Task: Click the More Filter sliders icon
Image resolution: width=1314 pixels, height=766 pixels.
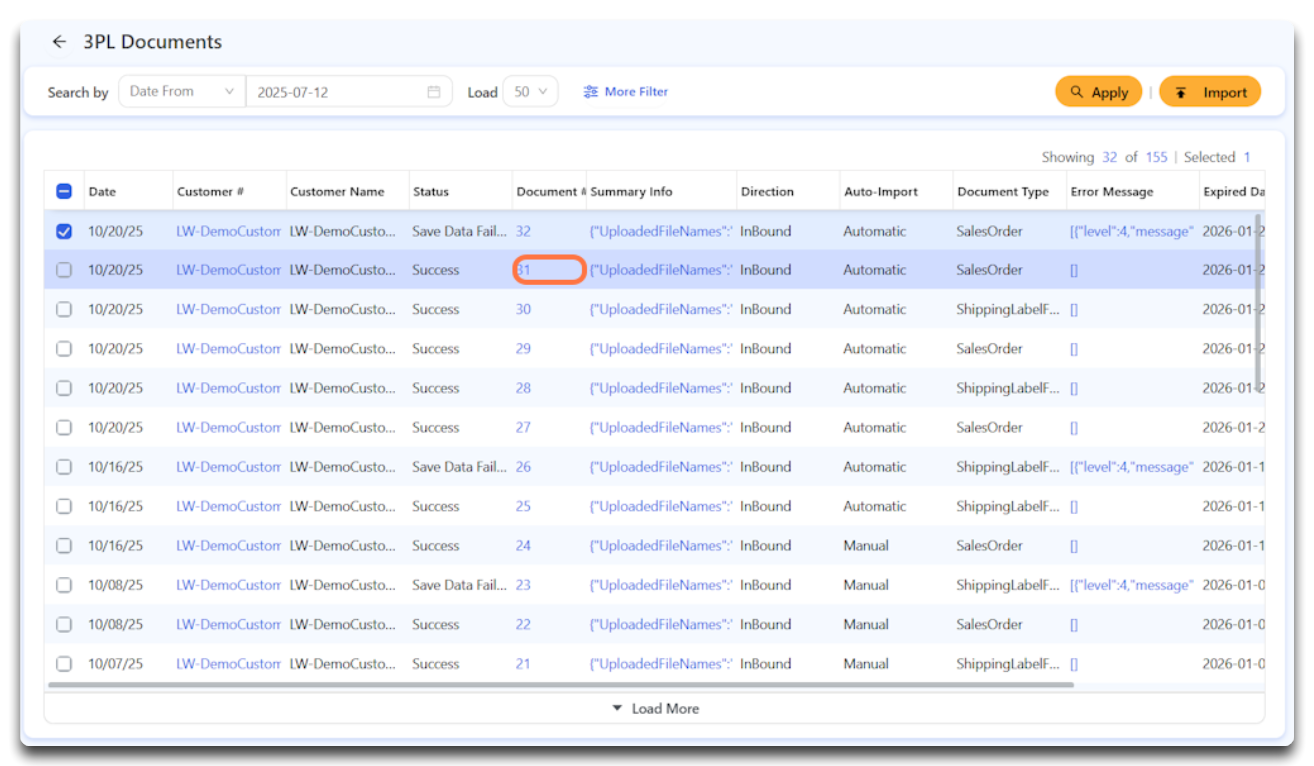Action: tap(591, 92)
